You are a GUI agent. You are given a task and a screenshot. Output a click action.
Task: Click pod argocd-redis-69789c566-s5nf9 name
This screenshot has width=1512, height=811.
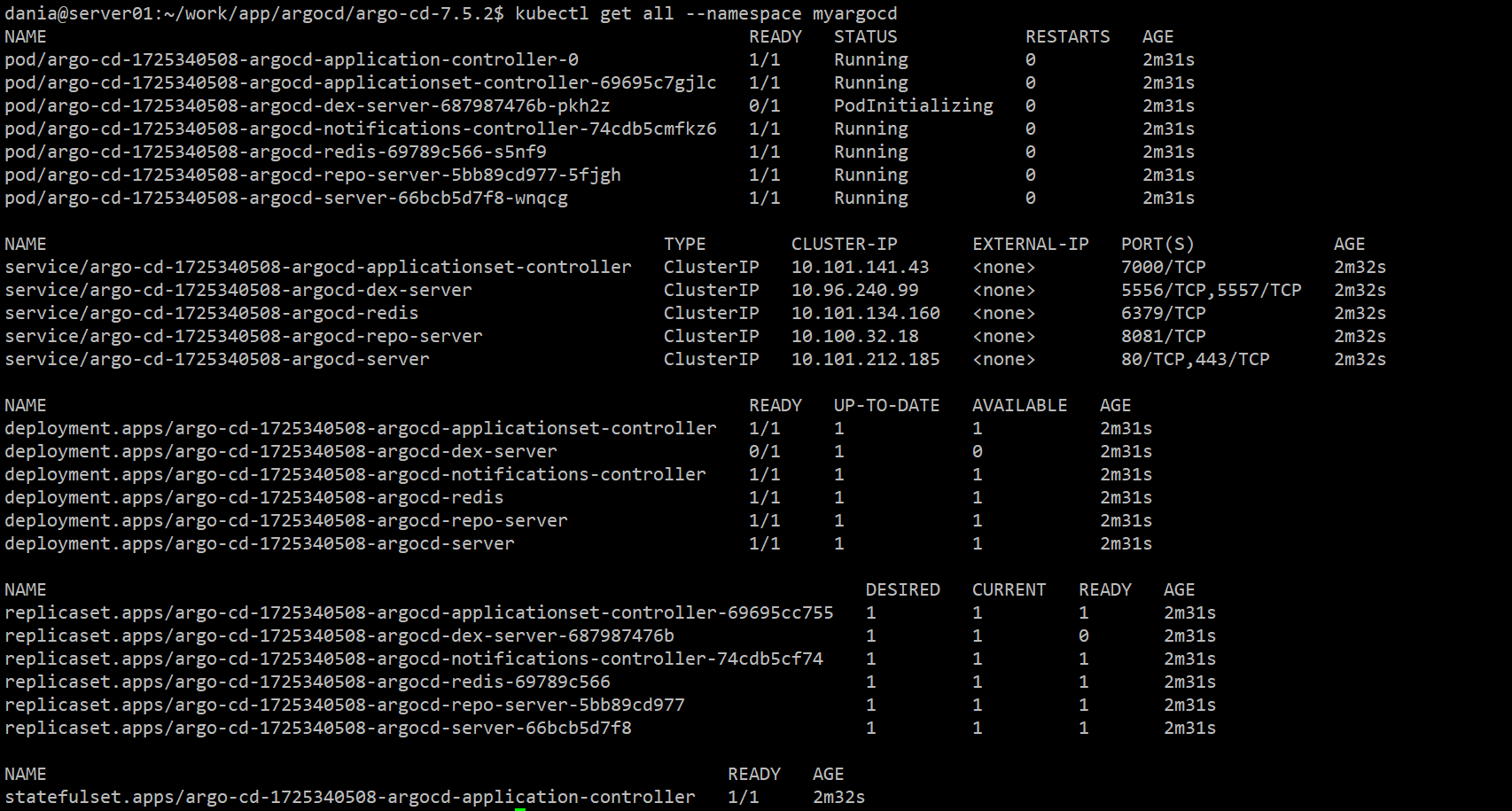click(275, 152)
